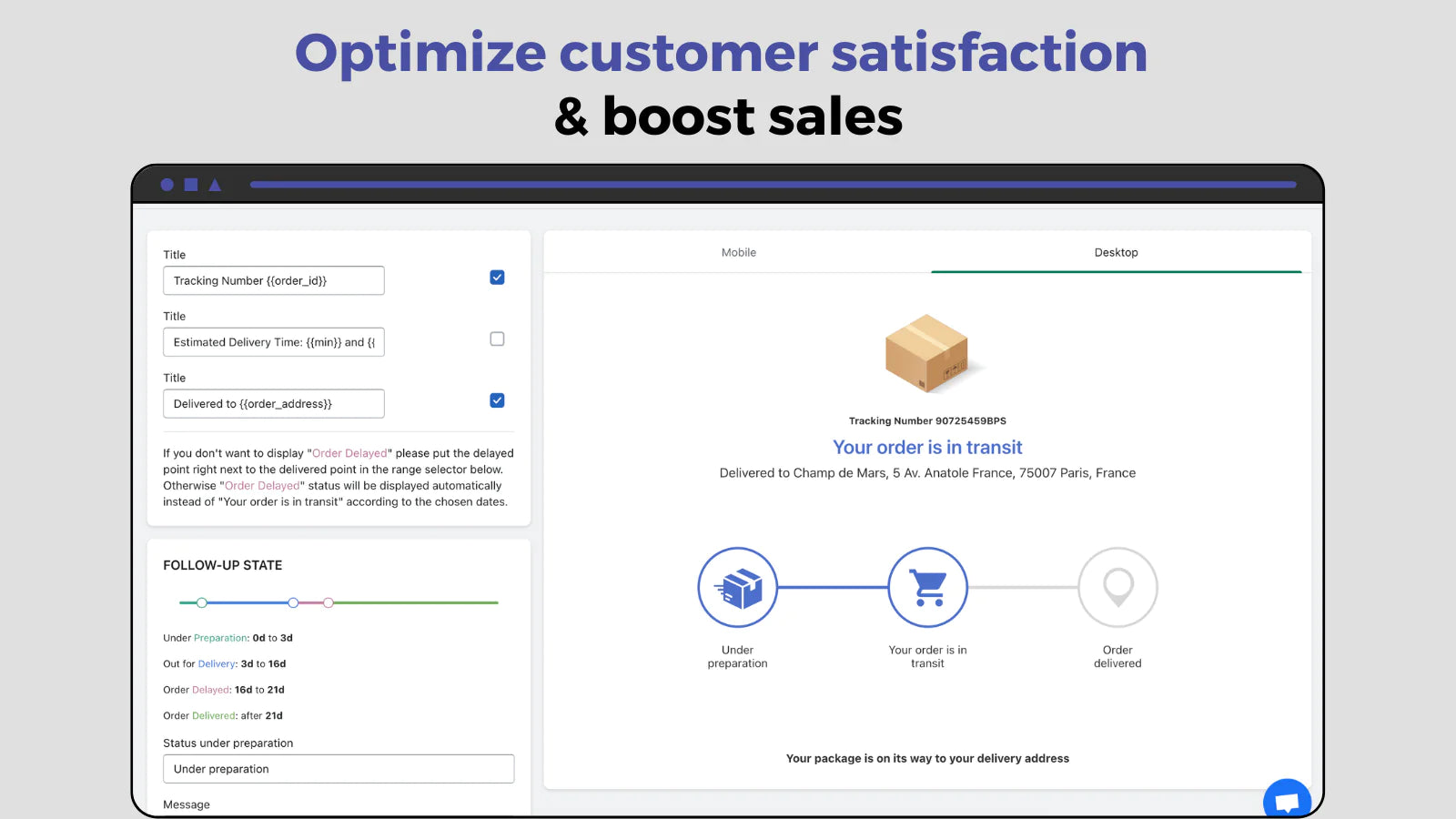Click the pink handle on the range selector

[329, 602]
